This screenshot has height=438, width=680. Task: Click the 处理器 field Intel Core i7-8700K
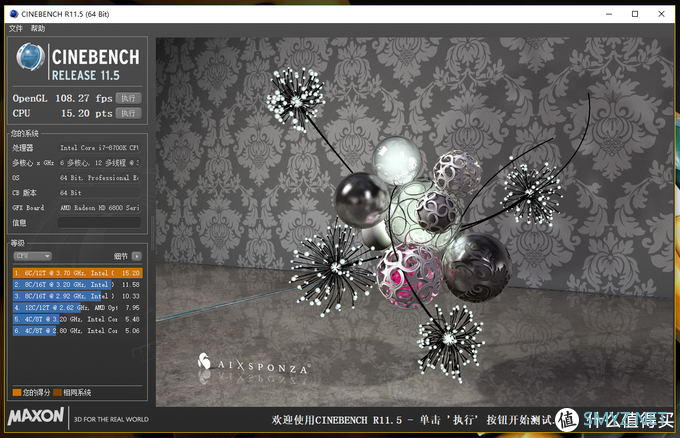click(x=99, y=147)
